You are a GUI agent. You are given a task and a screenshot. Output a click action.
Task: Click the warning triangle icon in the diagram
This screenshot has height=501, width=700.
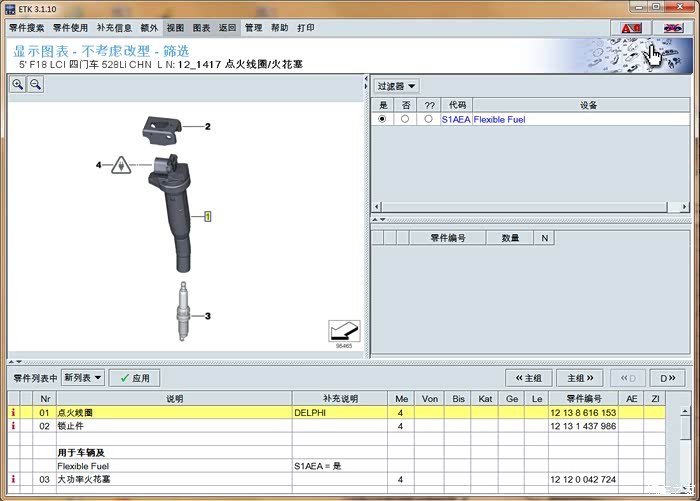pos(121,165)
